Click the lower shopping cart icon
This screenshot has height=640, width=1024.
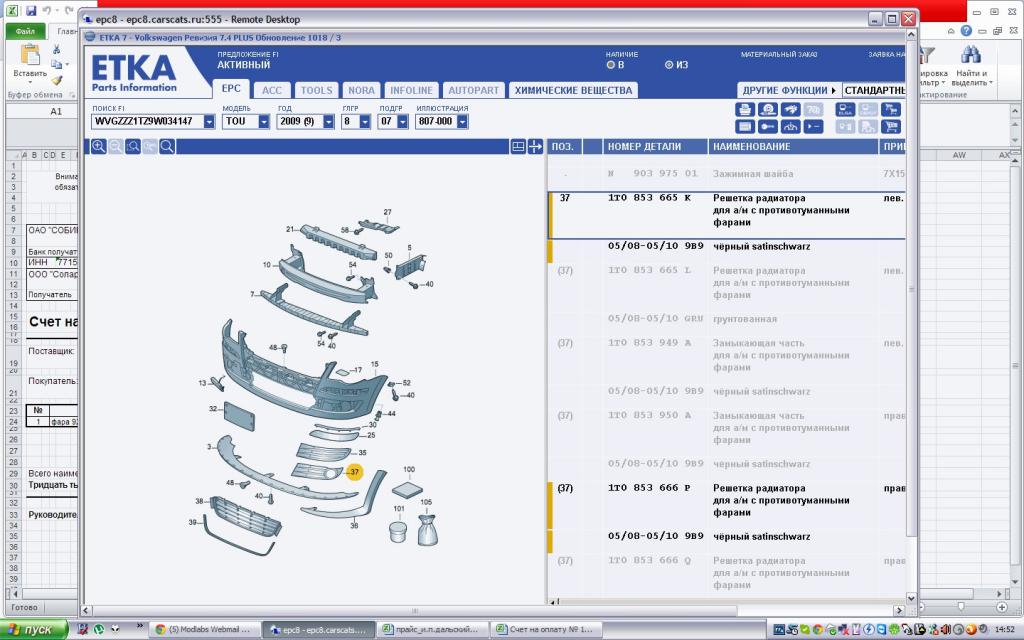(x=891, y=127)
